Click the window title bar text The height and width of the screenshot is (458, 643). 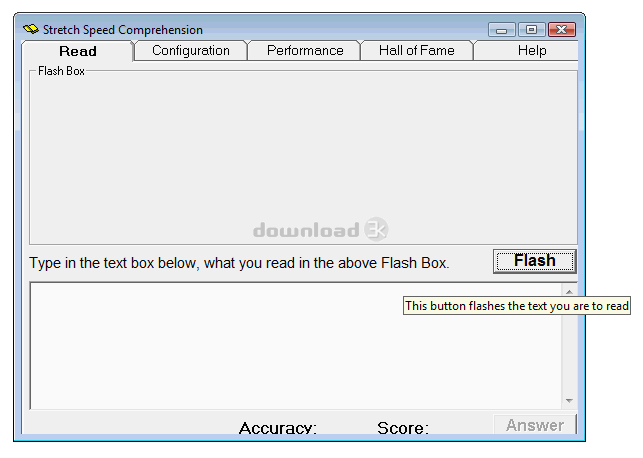point(123,30)
